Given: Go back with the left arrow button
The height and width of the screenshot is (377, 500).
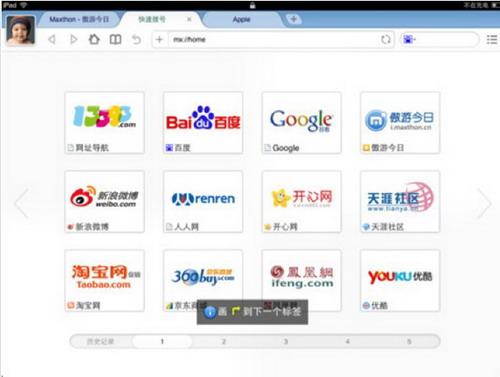Looking at the screenshot, I should pyautogui.click(x=52, y=39).
